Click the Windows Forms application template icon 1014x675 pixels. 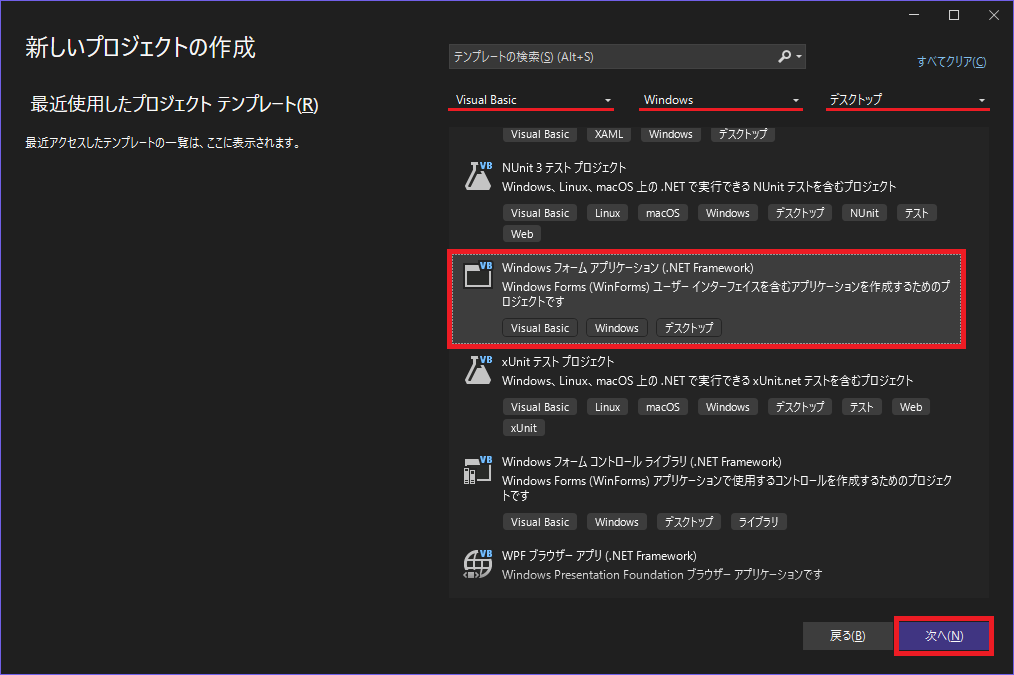[x=478, y=275]
